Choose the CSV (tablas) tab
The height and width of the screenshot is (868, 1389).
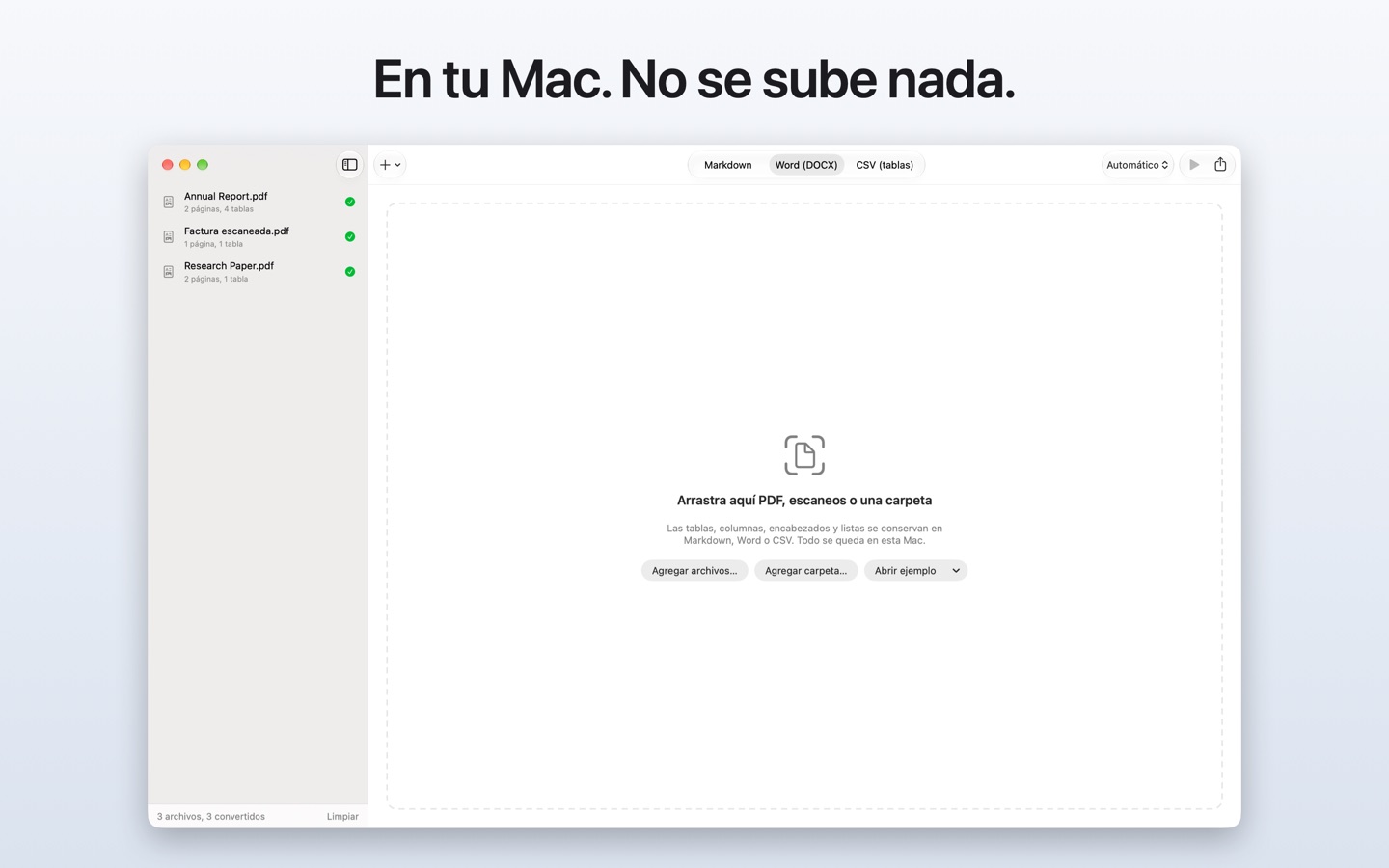point(885,165)
